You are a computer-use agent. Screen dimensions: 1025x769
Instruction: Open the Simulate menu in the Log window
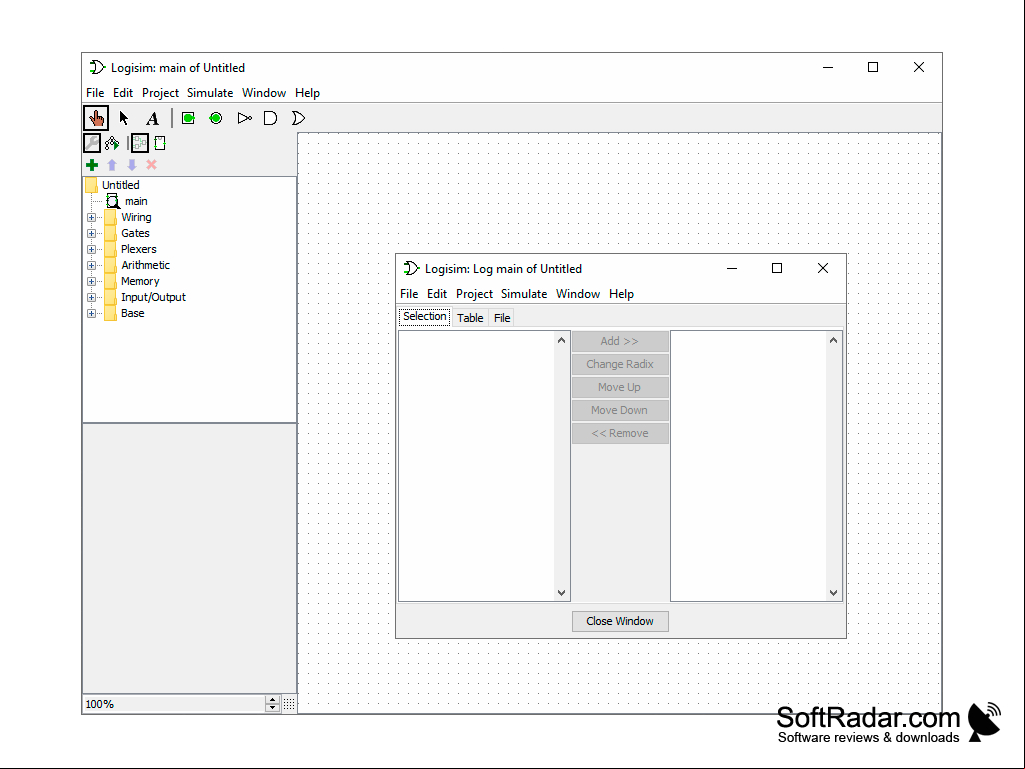pyautogui.click(x=524, y=294)
